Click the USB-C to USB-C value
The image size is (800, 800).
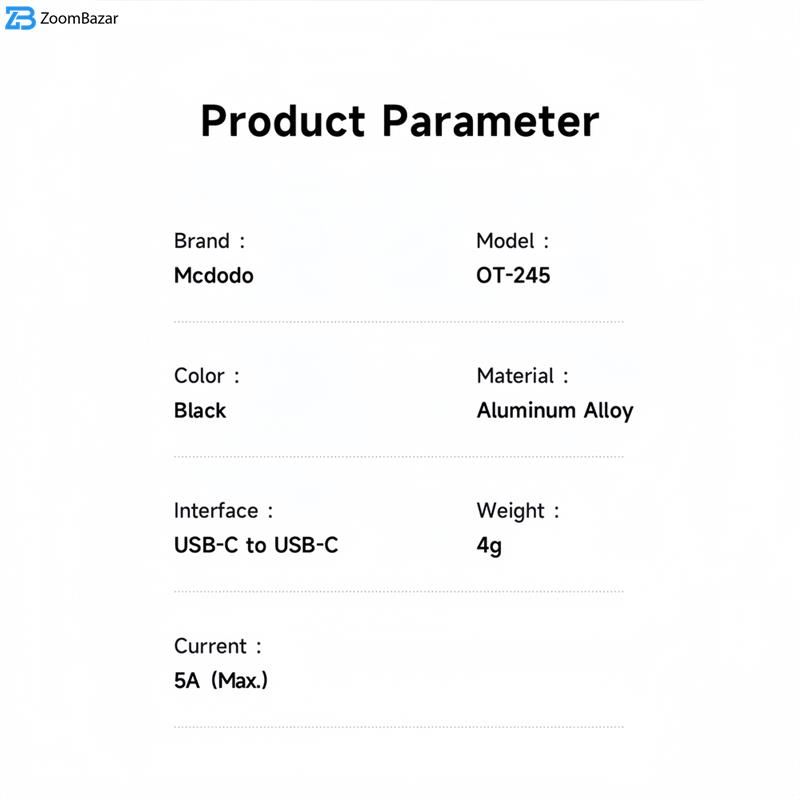click(x=256, y=545)
